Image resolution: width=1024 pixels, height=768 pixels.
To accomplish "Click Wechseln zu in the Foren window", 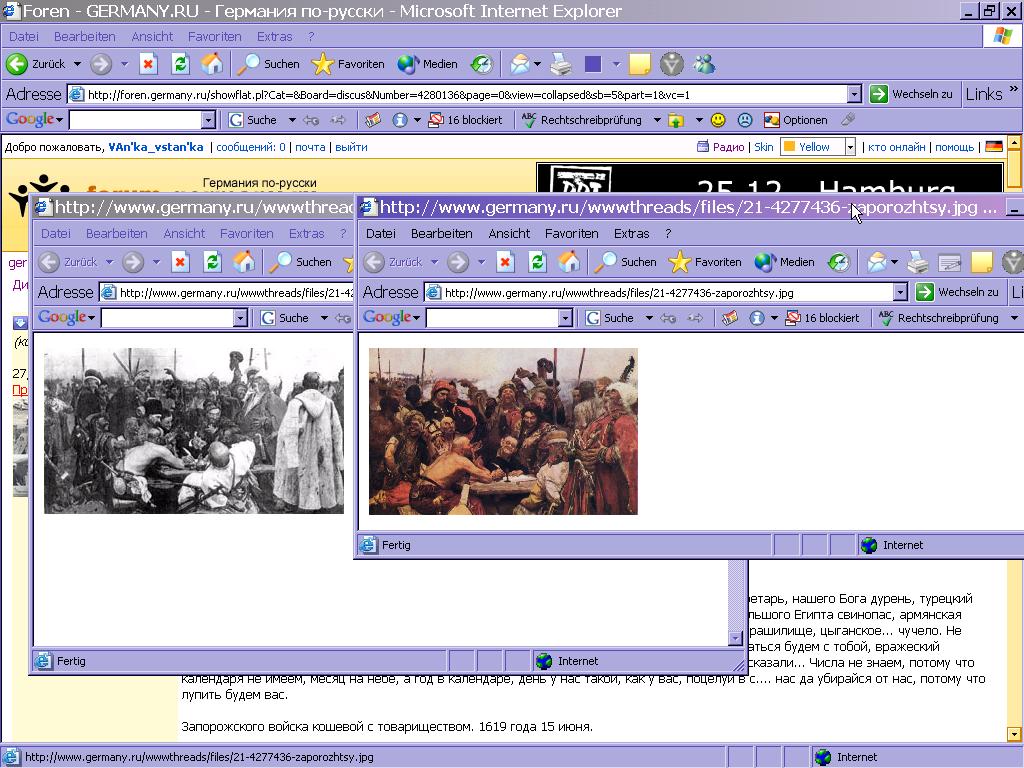I will pyautogui.click(x=912, y=94).
